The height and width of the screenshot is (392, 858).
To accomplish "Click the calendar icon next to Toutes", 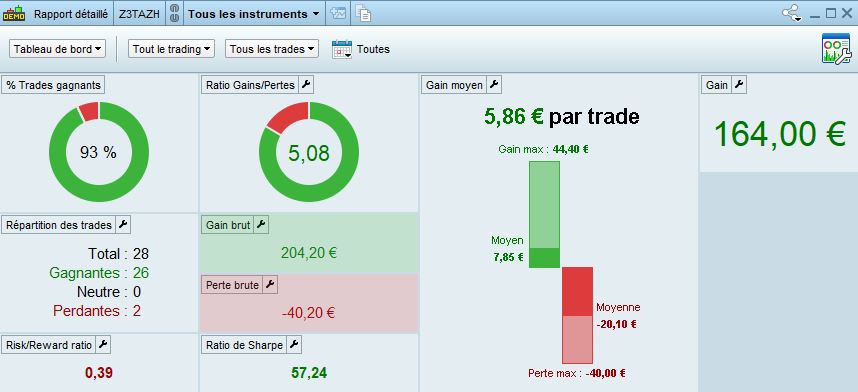I will pos(341,49).
